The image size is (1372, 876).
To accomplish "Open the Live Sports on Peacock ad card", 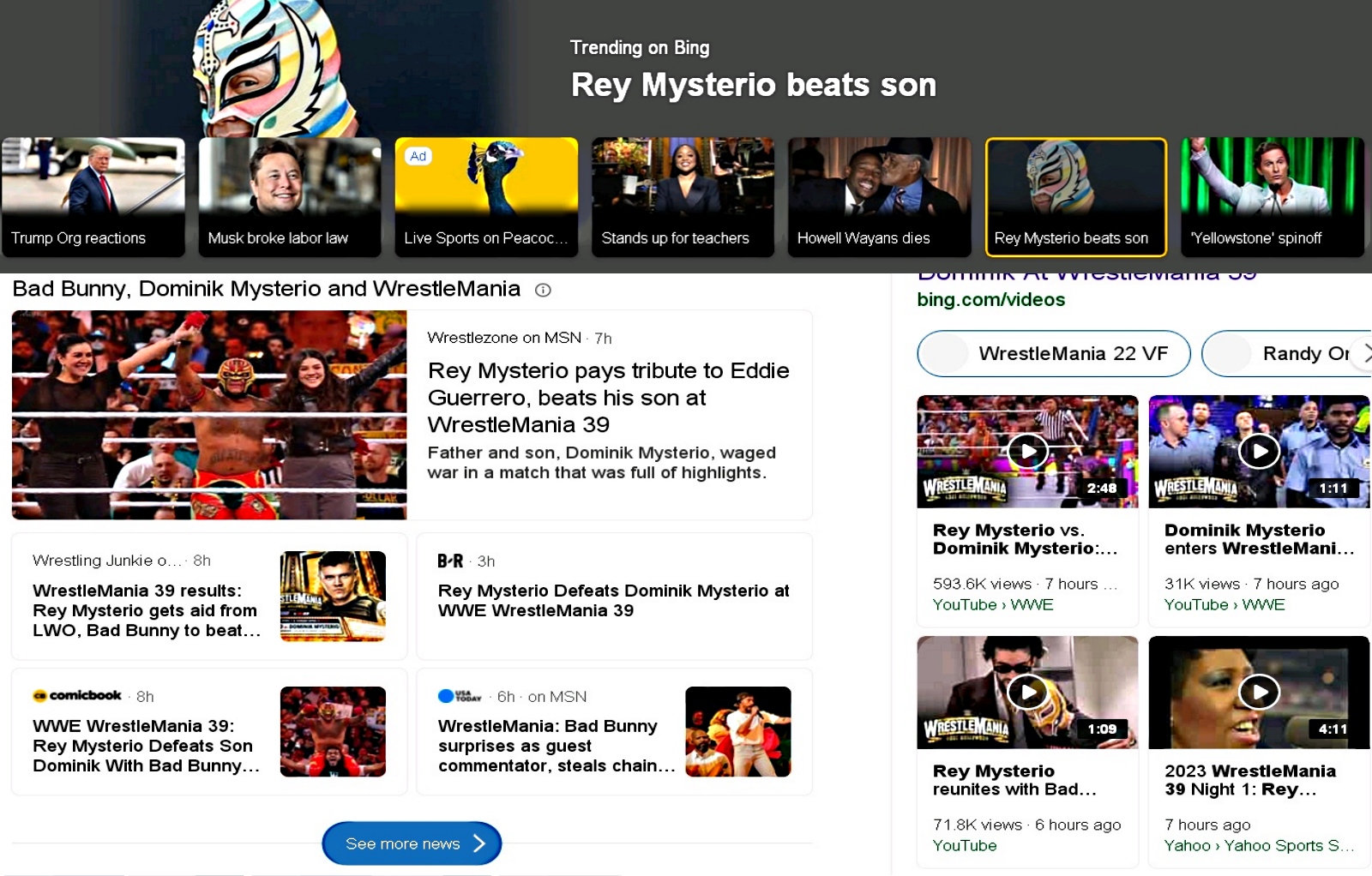I will point(486,197).
